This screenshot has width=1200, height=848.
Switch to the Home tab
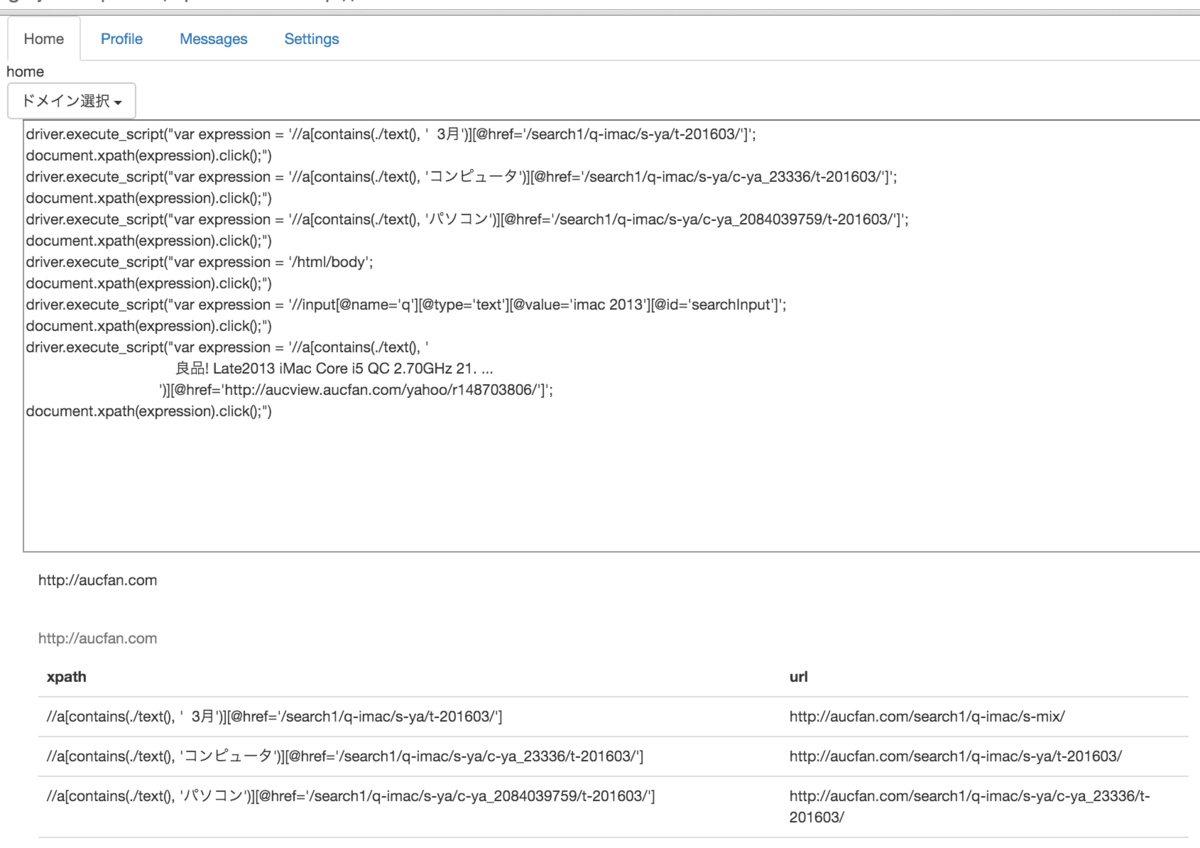[44, 39]
